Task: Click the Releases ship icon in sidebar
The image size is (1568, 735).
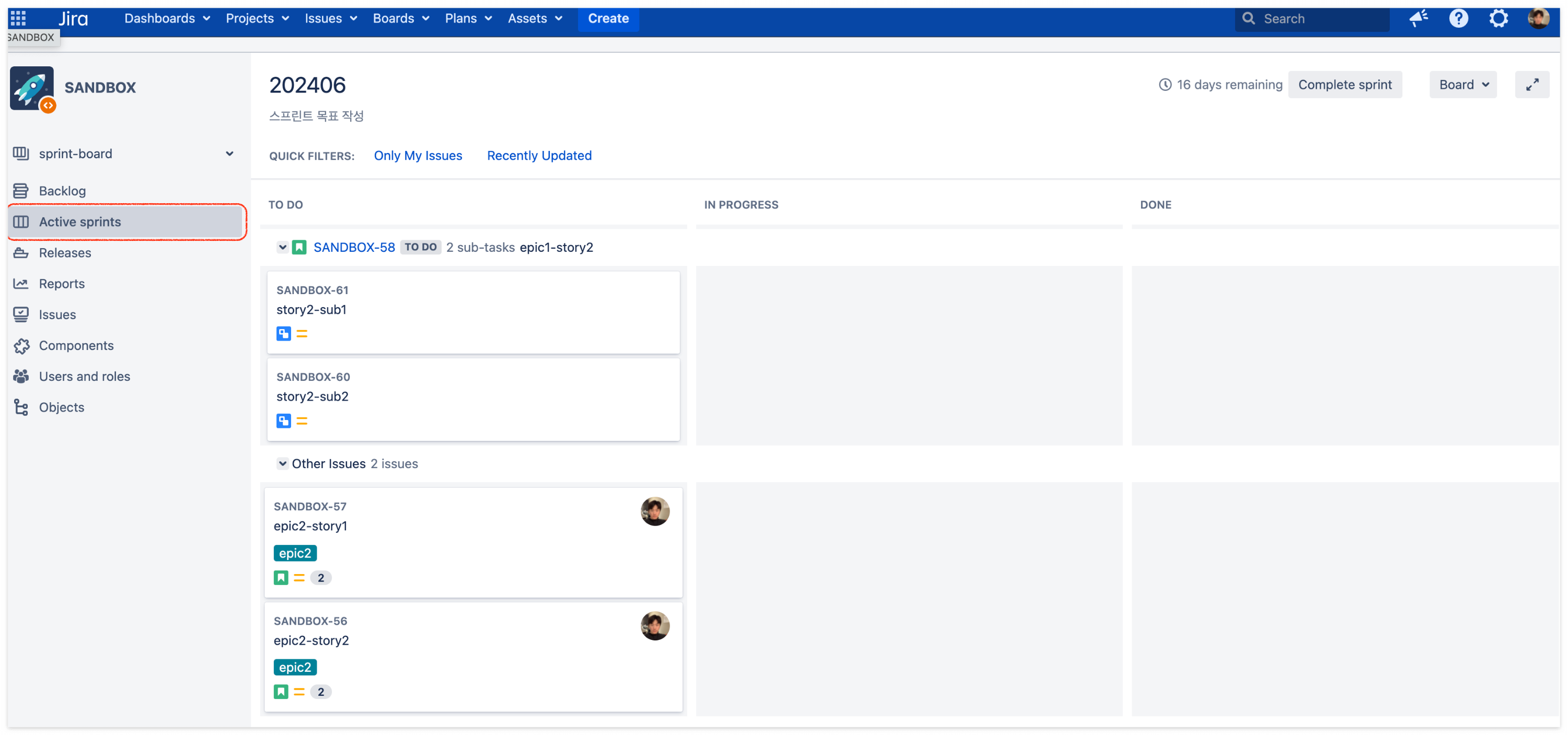Action: click(x=21, y=252)
